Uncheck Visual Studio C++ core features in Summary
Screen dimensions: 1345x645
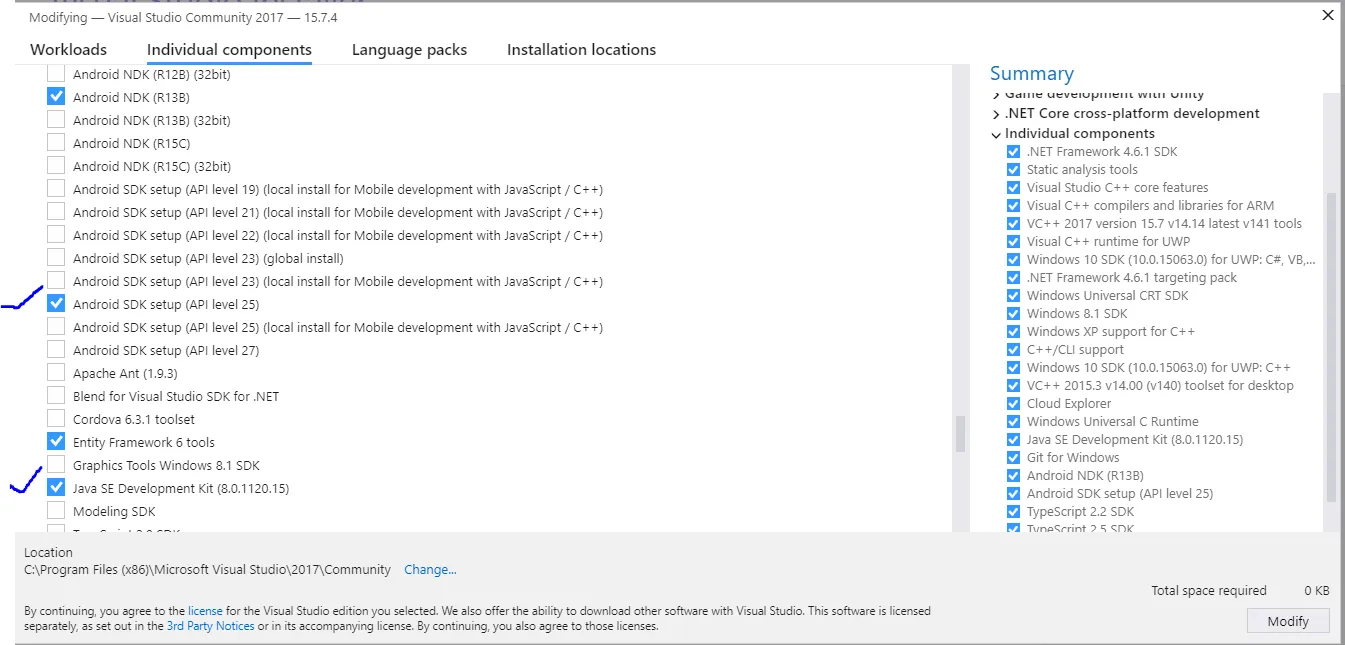[x=1013, y=188]
